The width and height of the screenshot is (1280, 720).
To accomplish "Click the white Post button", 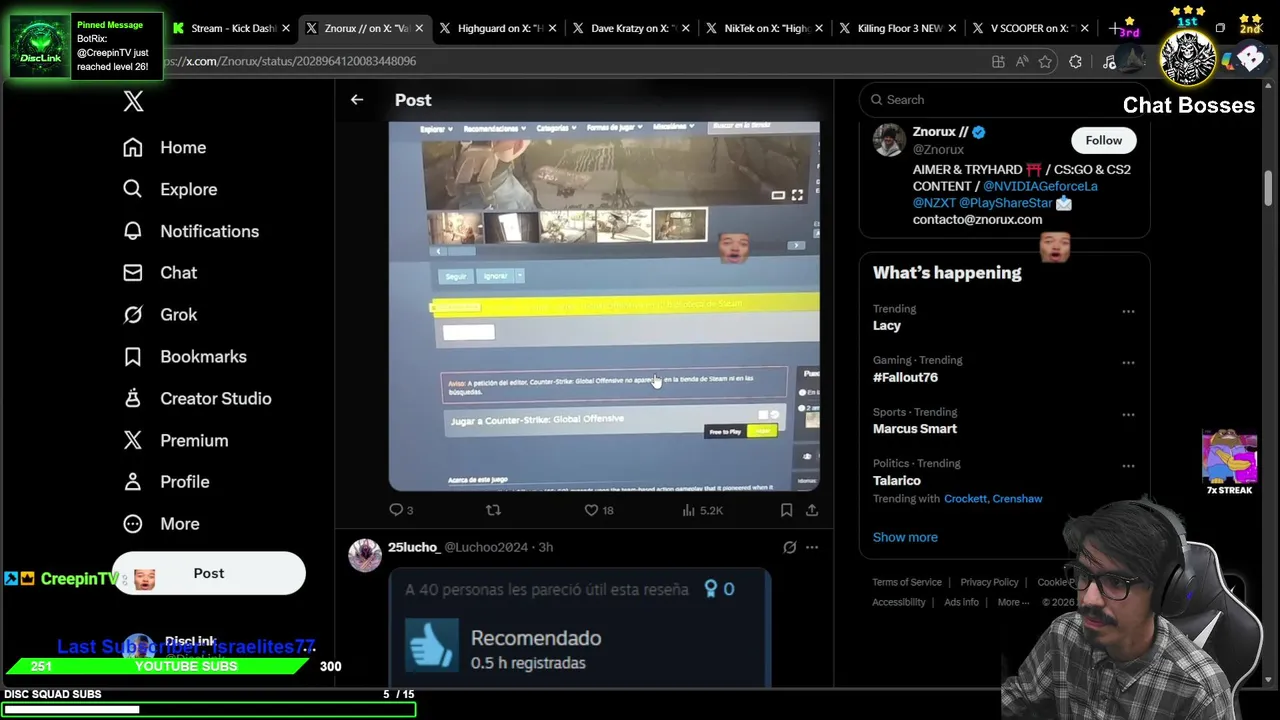I will pyautogui.click(x=209, y=573).
